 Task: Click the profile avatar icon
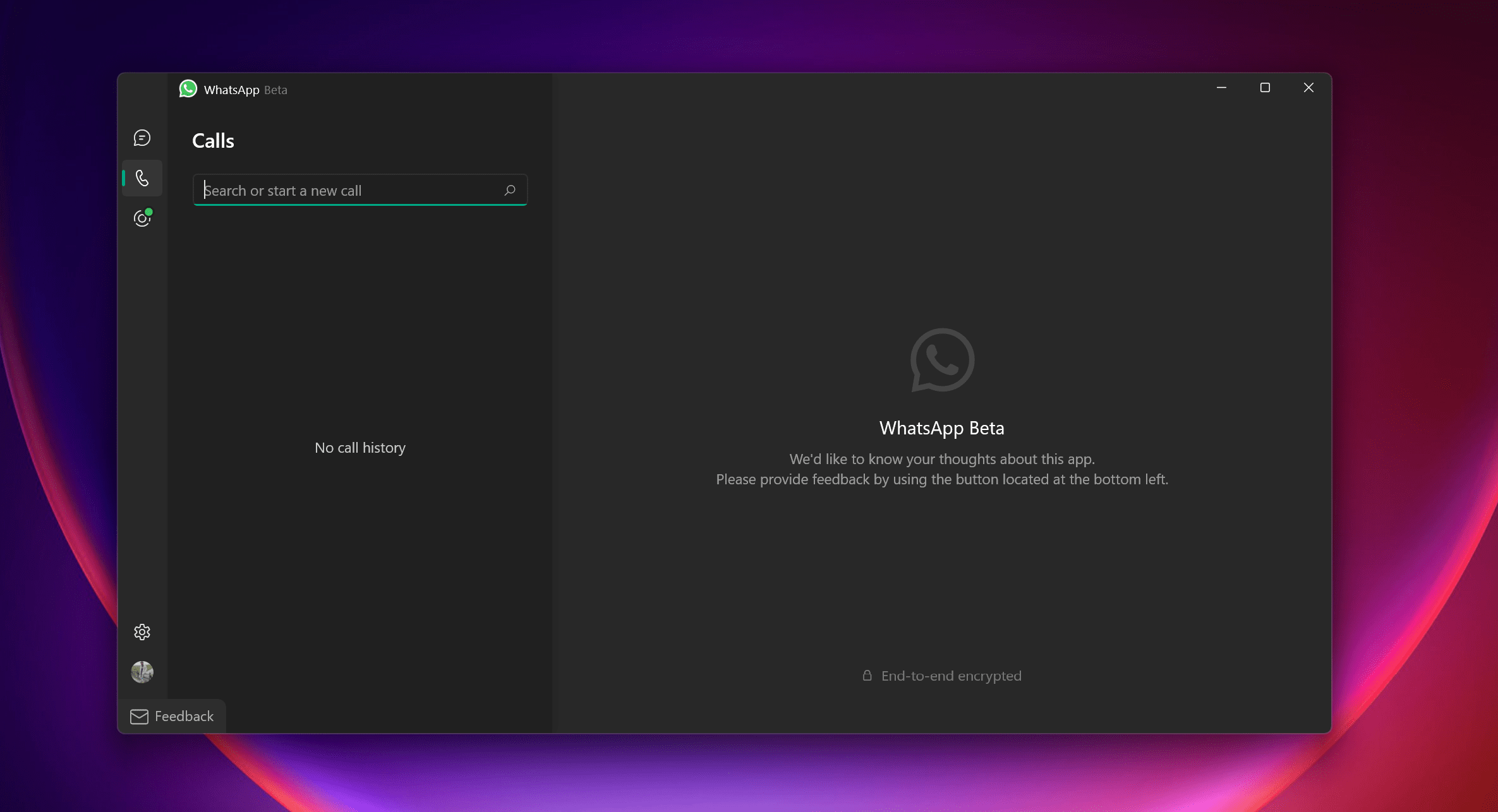142,671
